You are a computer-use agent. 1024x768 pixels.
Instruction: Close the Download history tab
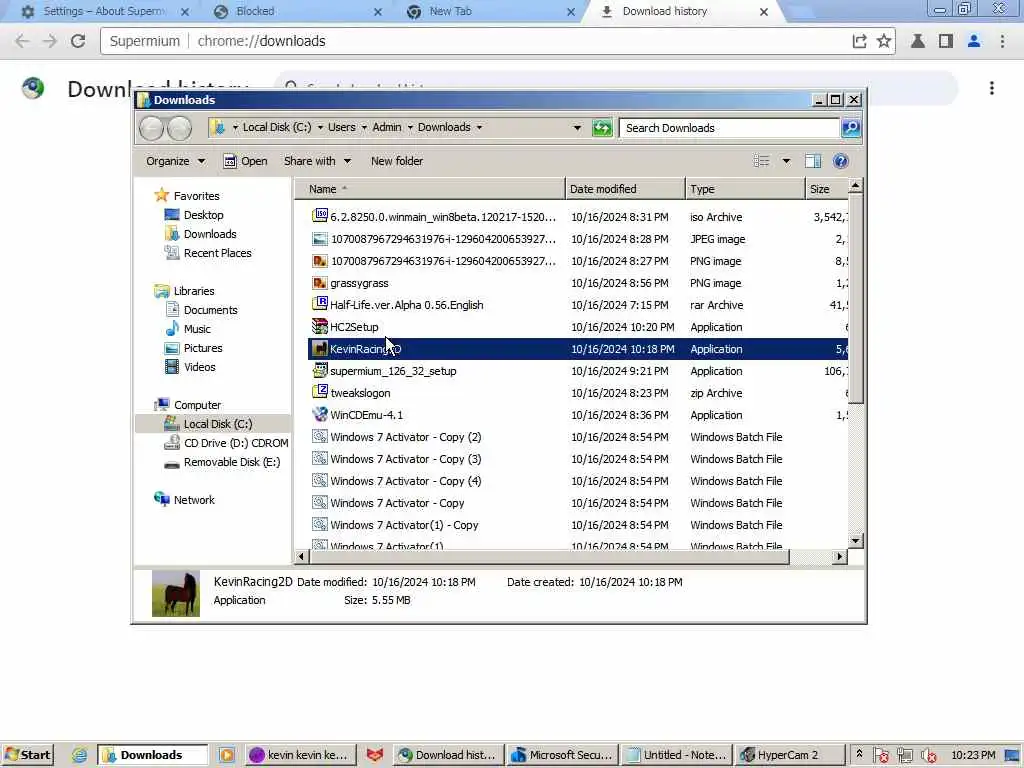coord(763,12)
